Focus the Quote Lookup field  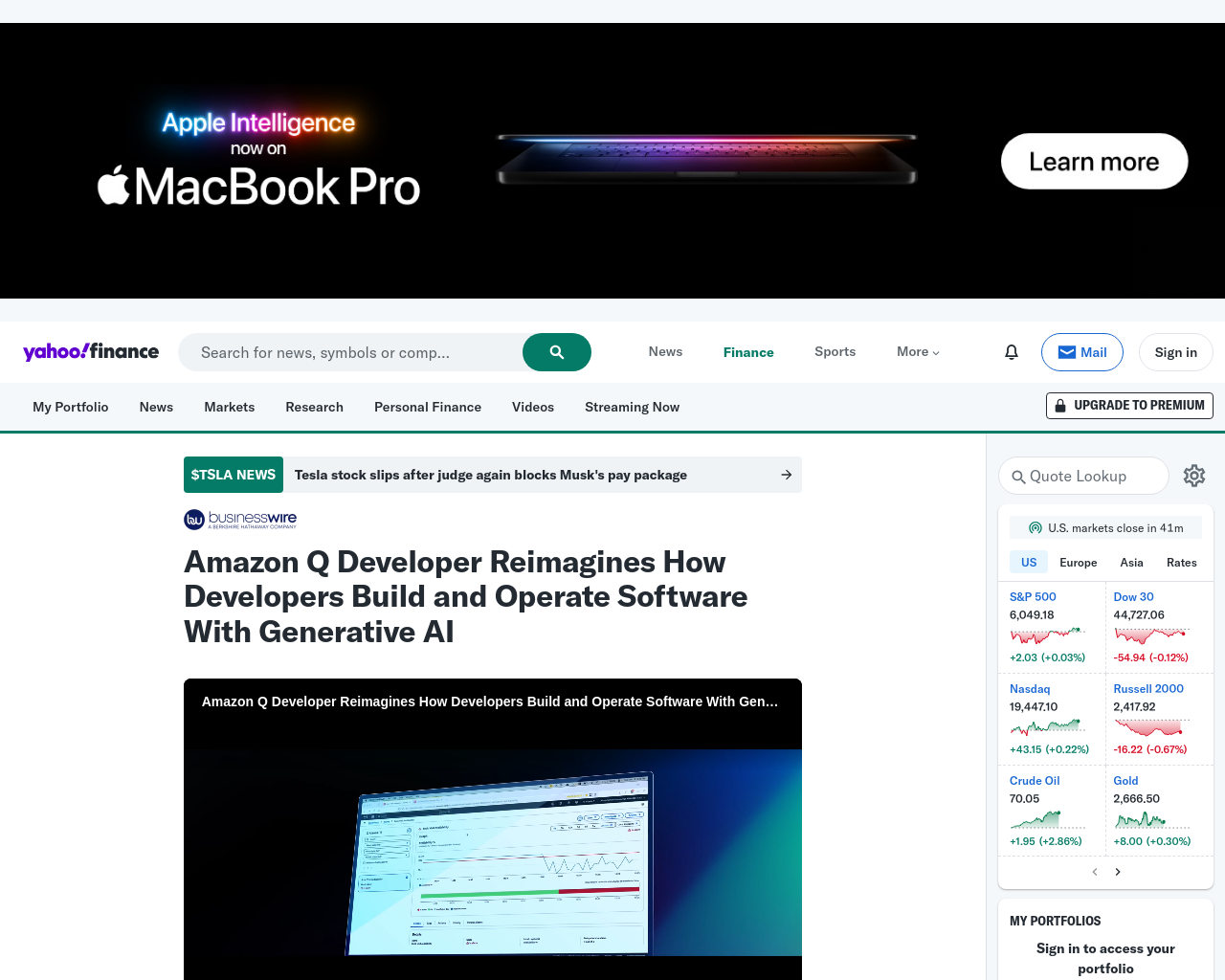[x=1083, y=476]
